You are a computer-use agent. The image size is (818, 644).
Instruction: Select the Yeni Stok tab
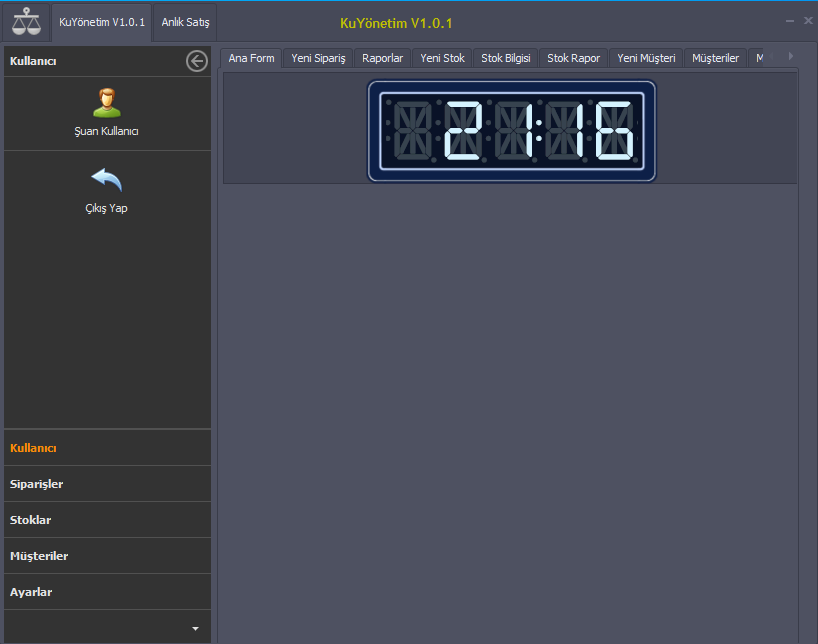441,58
